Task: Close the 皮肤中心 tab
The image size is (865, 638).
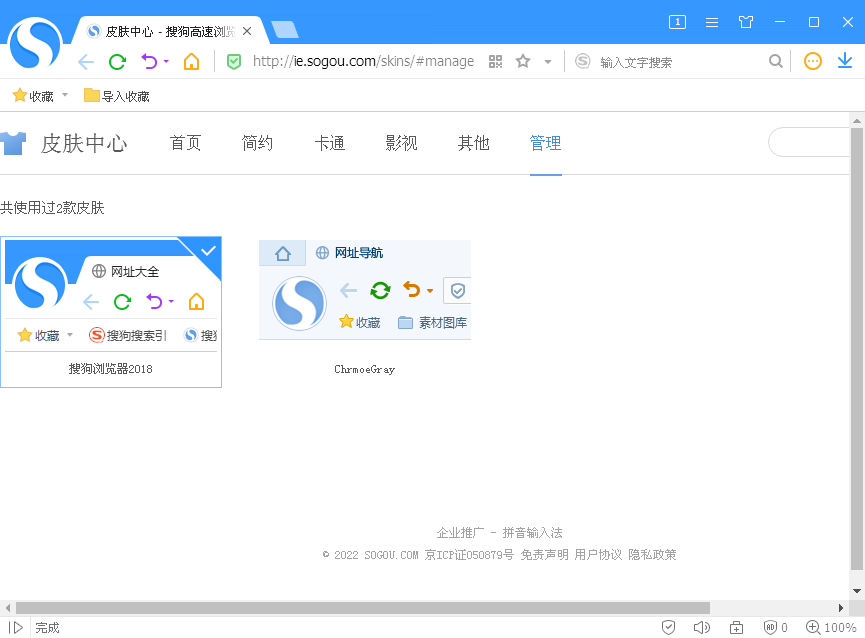Action: click(247, 31)
